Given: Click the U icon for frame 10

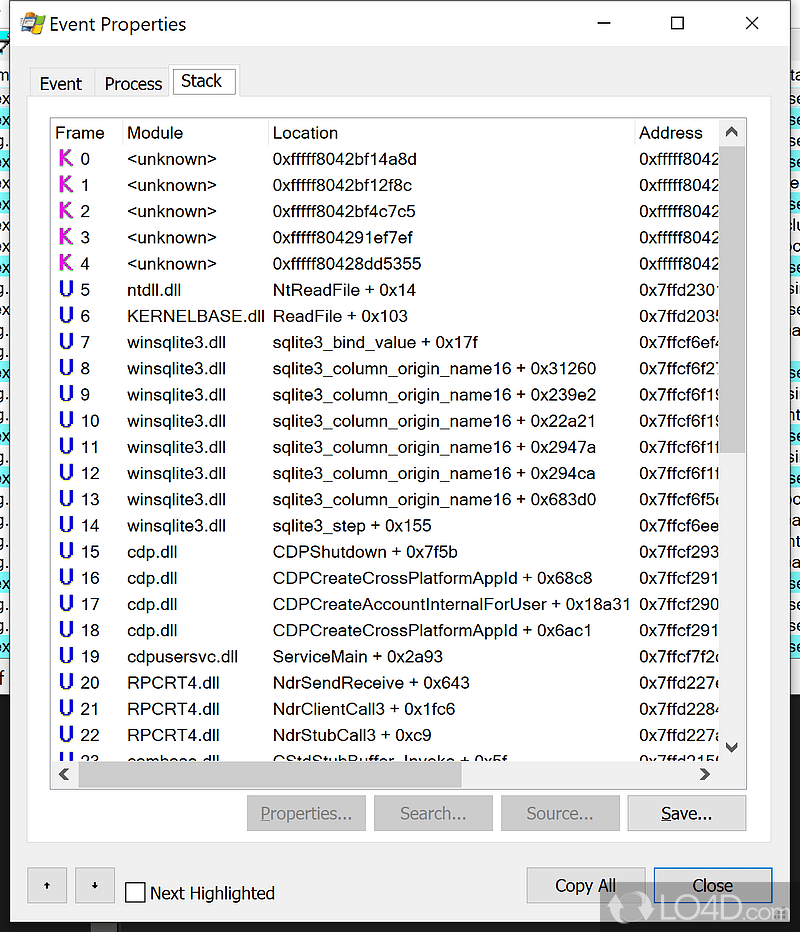Looking at the screenshot, I should click(66, 420).
